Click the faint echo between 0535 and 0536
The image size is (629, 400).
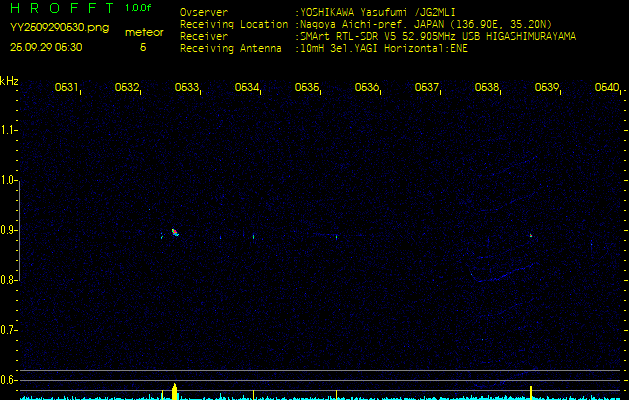tap(336, 237)
